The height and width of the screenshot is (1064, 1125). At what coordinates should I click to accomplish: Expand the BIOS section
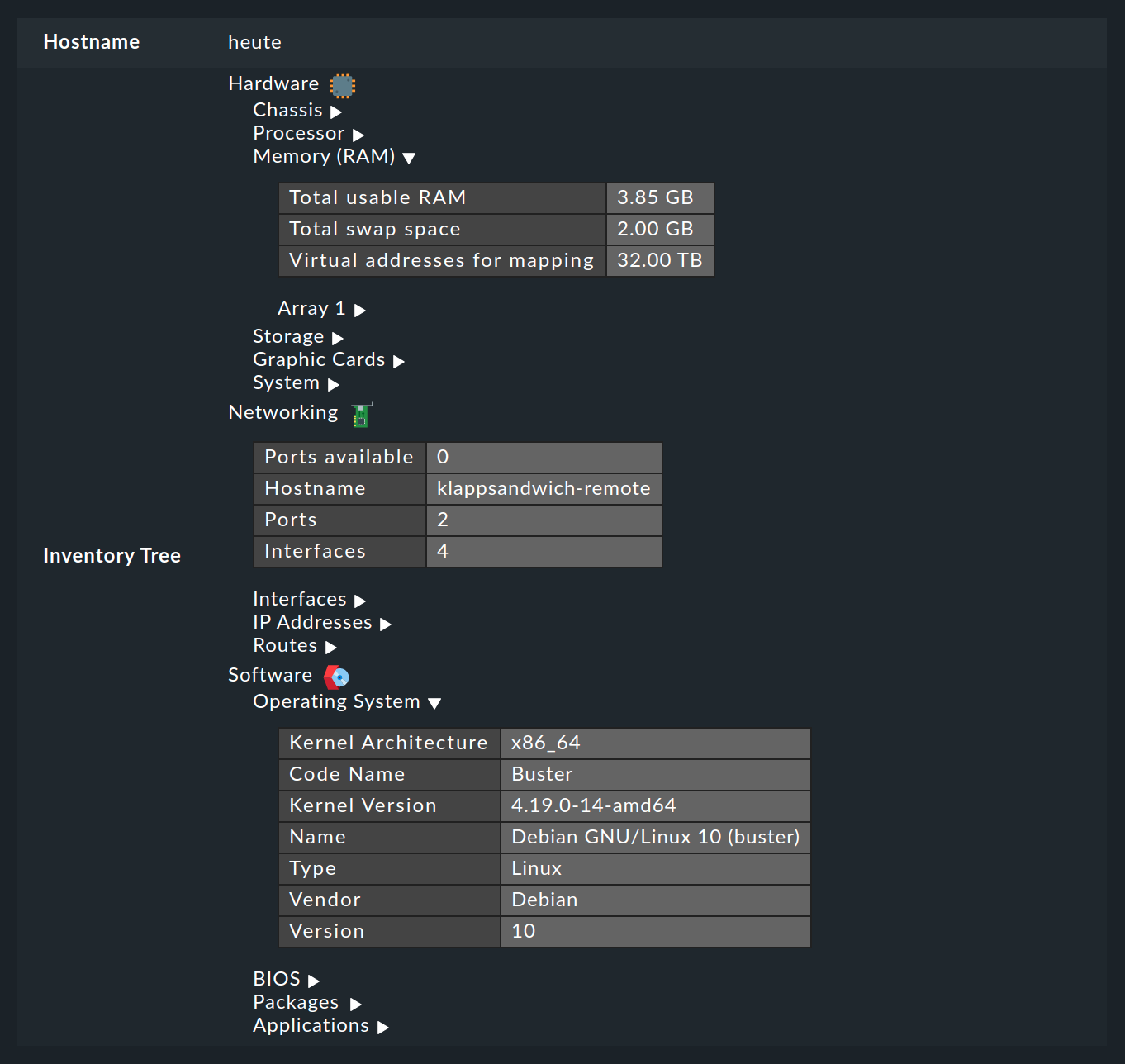(313, 979)
